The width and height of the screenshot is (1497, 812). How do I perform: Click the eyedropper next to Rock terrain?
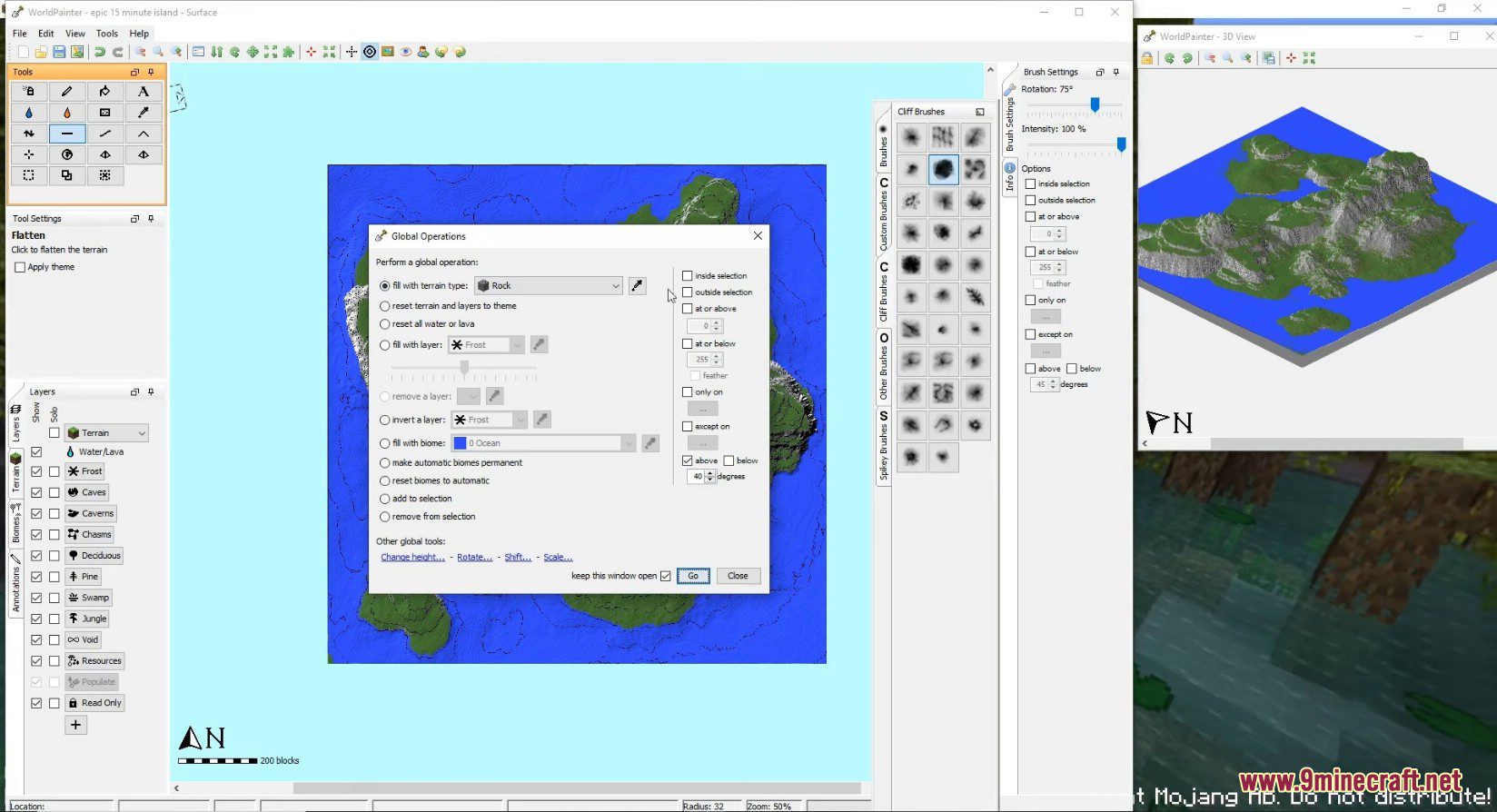coord(638,285)
